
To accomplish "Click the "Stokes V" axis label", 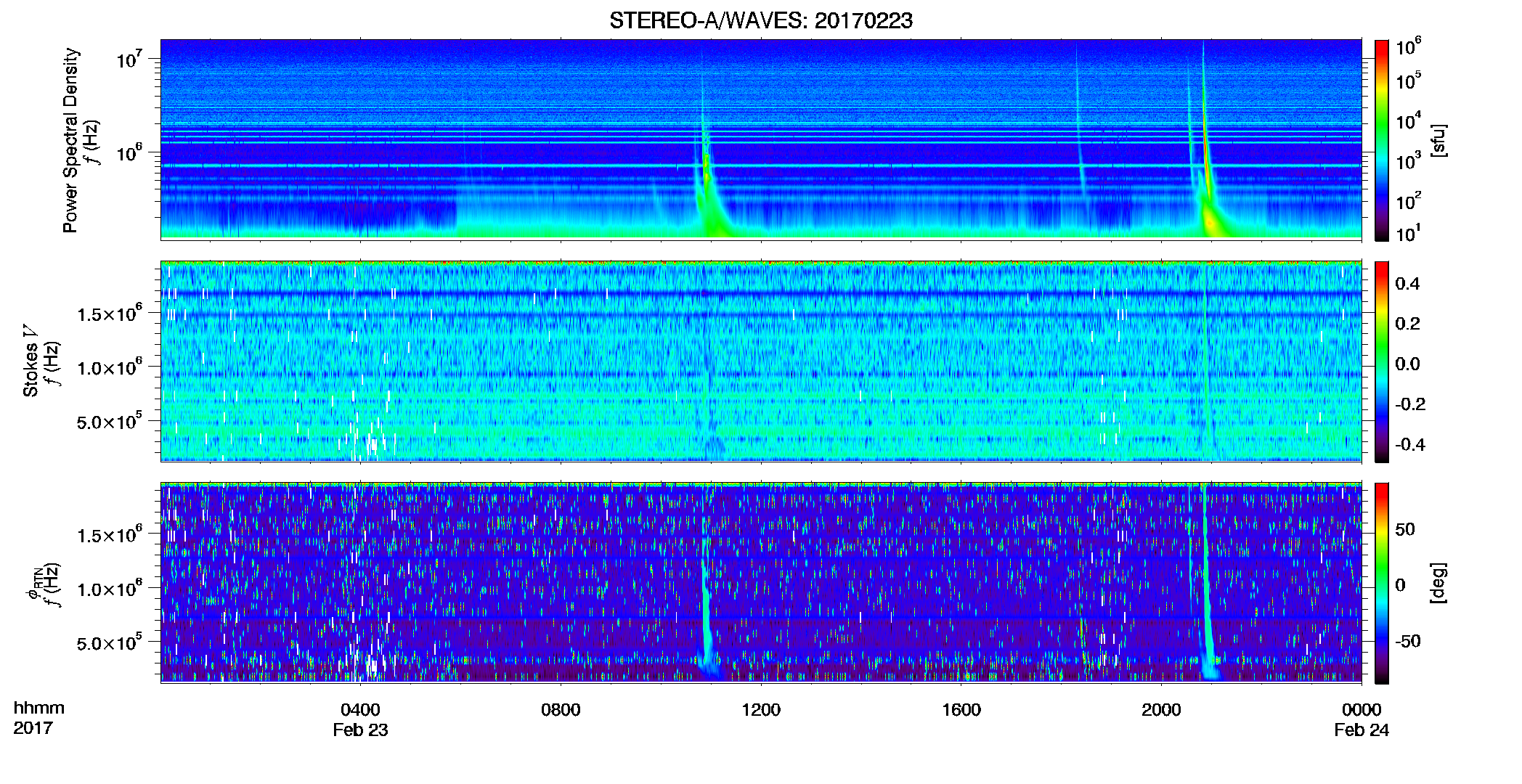I will click(30, 361).
